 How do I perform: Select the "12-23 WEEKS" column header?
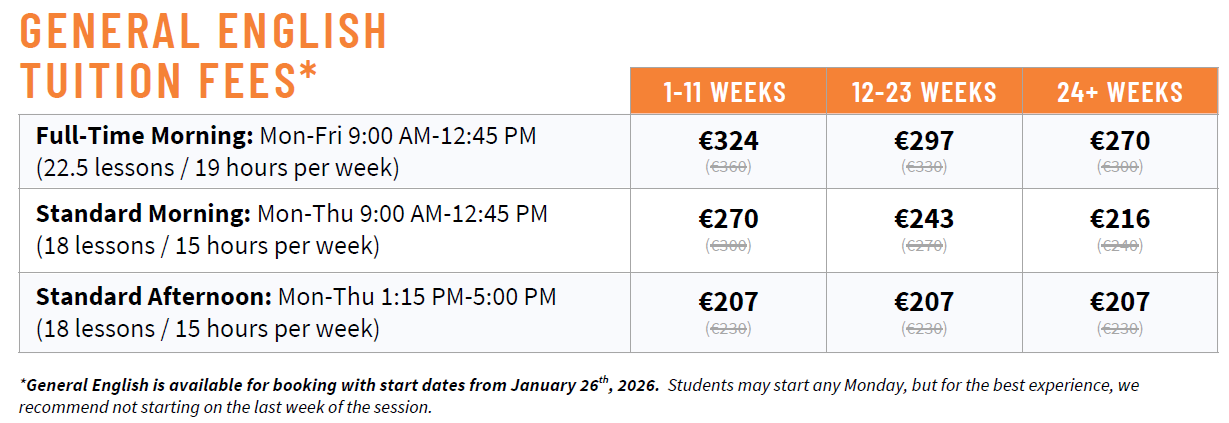coord(924,93)
